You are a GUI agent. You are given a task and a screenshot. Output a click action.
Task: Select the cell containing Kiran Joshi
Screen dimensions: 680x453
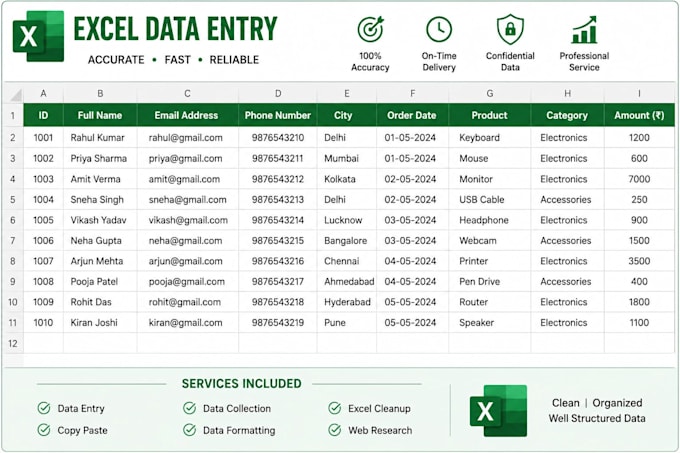tap(100, 323)
